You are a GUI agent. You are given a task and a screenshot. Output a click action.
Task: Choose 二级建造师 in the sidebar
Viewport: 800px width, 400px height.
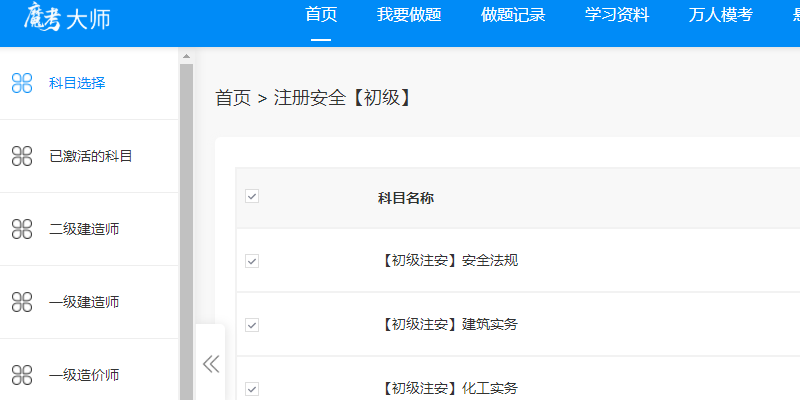(x=84, y=229)
